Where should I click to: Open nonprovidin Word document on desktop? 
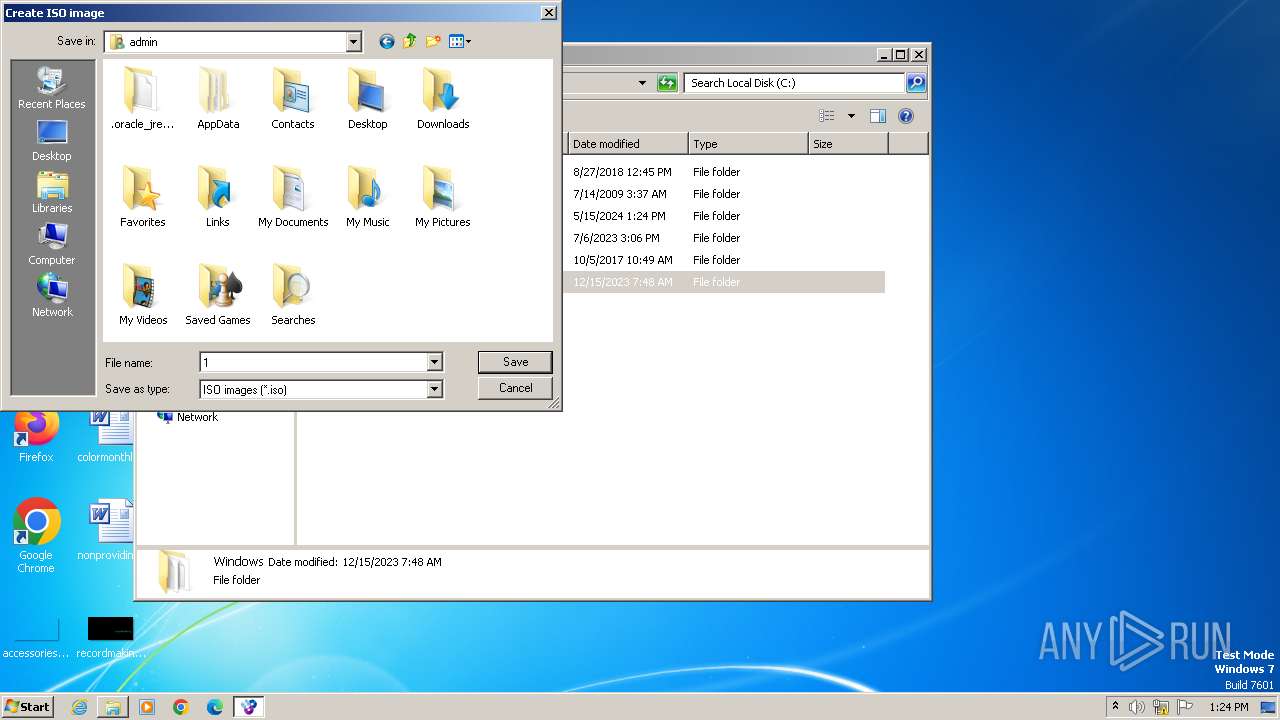(106, 531)
